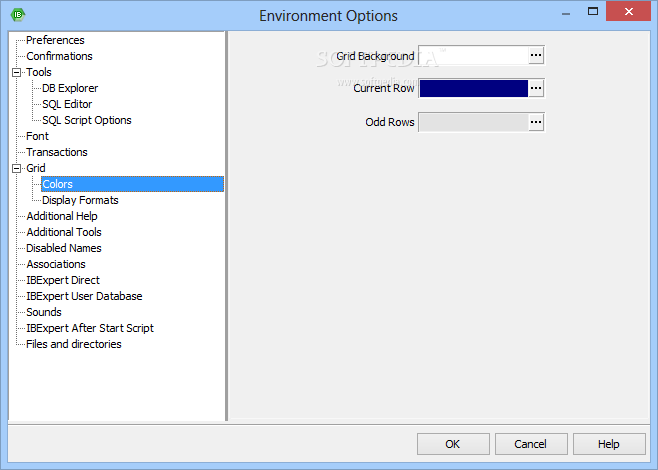Image resolution: width=658 pixels, height=470 pixels.
Task: Collapse the Tools tree node
Action: (x=16, y=73)
